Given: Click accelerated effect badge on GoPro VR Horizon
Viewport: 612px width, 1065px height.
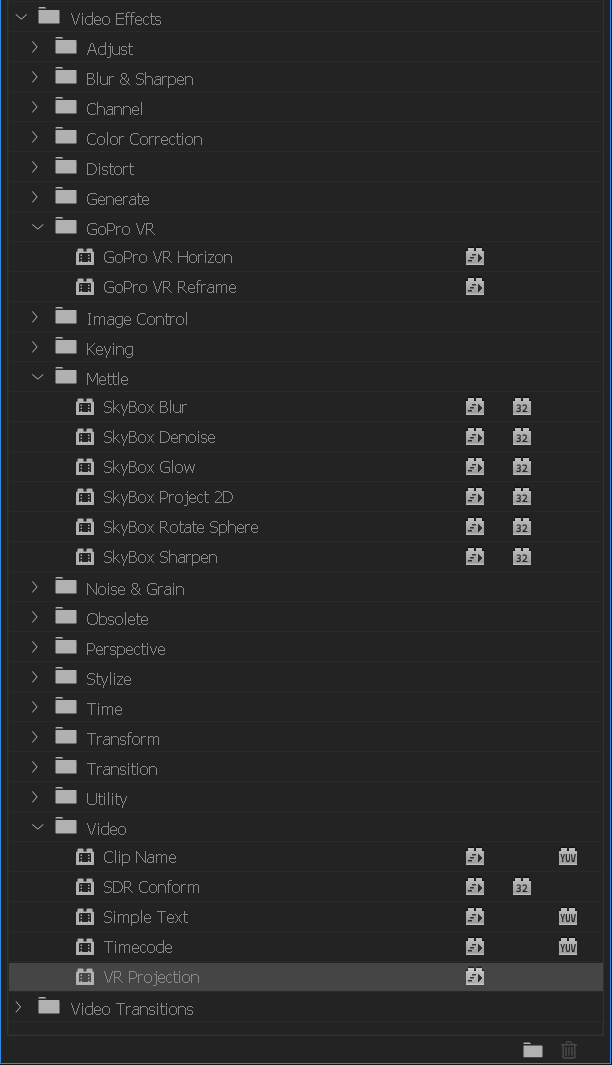Looking at the screenshot, I should click(x=475, y=257).
